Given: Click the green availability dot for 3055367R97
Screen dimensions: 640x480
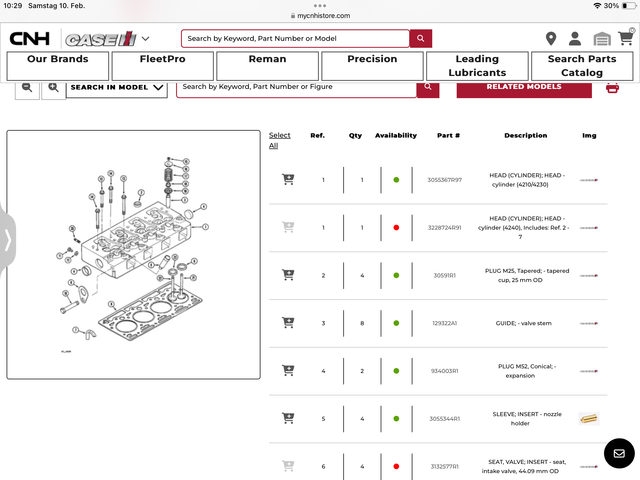Looking at the screenshot, I should [x=396, y=180].
